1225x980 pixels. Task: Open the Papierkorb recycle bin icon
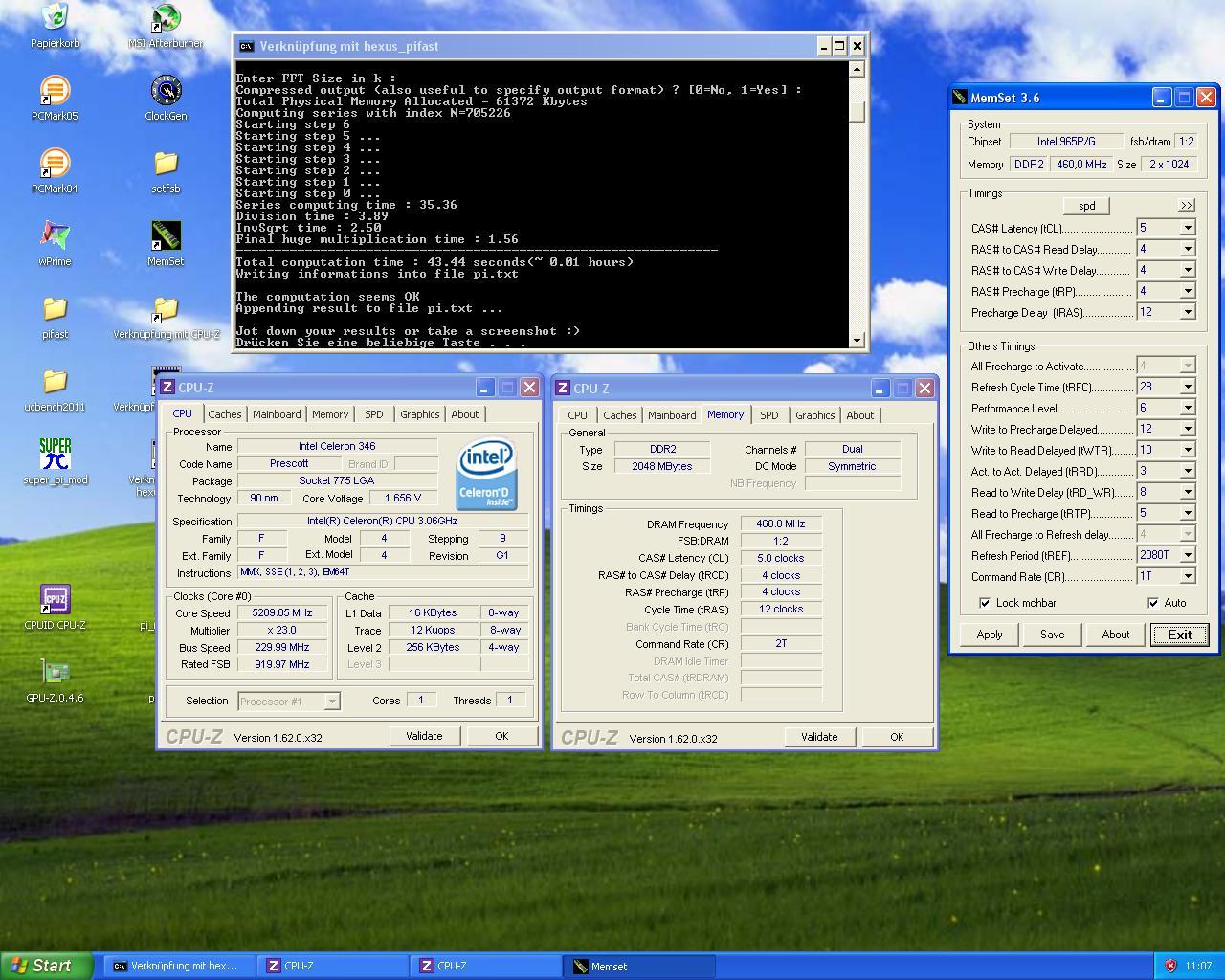point(55,25)
